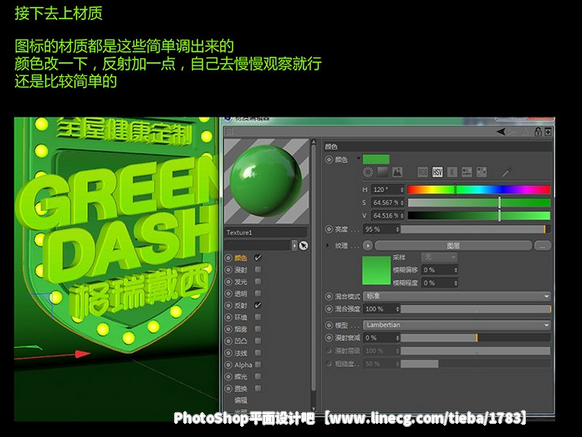Click the animation dot beside 混合强度
This screenshot has width=582, height=437.
329,309
